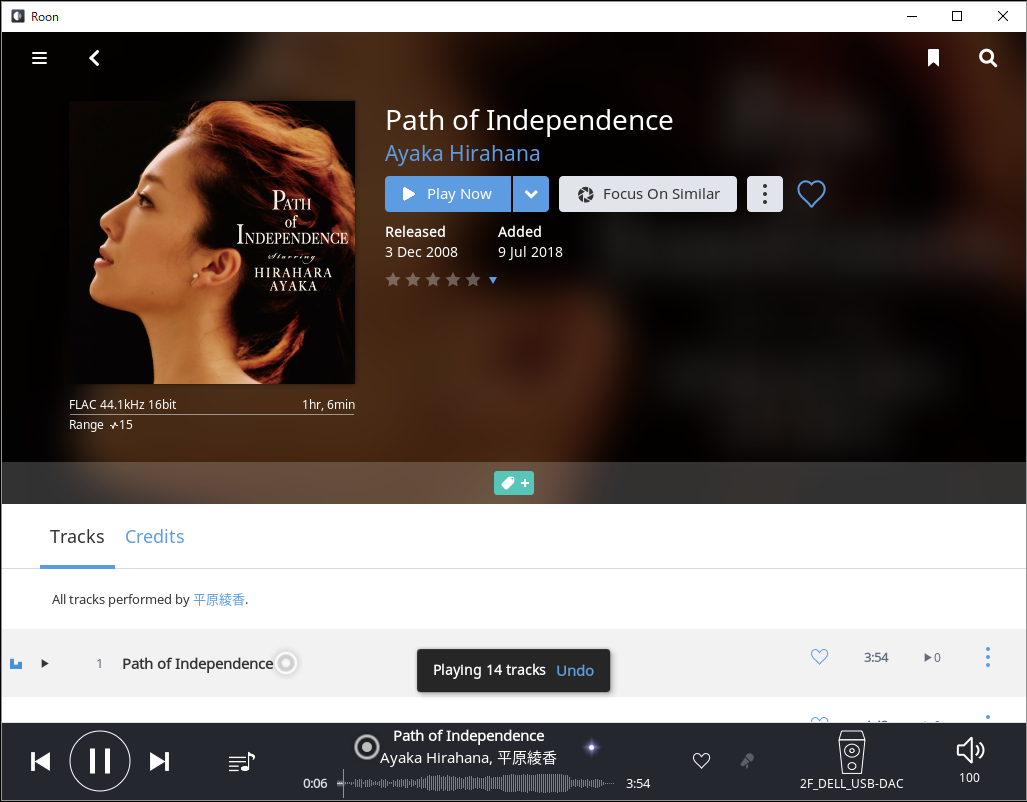Screen dimensions: 1027x802
Task: Open the volume control at 100
Action: point(970,760)
